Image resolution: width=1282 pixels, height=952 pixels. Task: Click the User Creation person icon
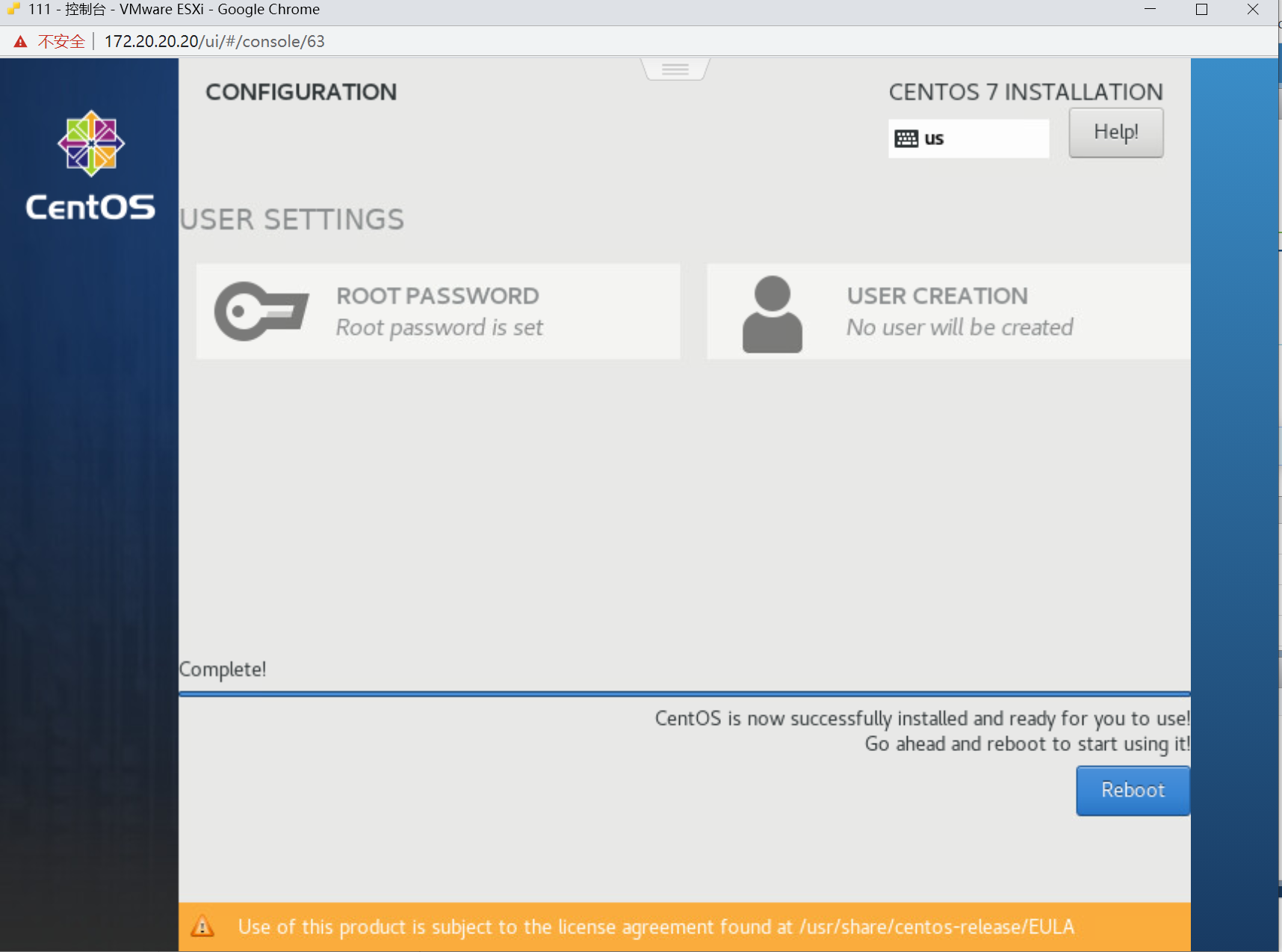[x=772, y=314]
